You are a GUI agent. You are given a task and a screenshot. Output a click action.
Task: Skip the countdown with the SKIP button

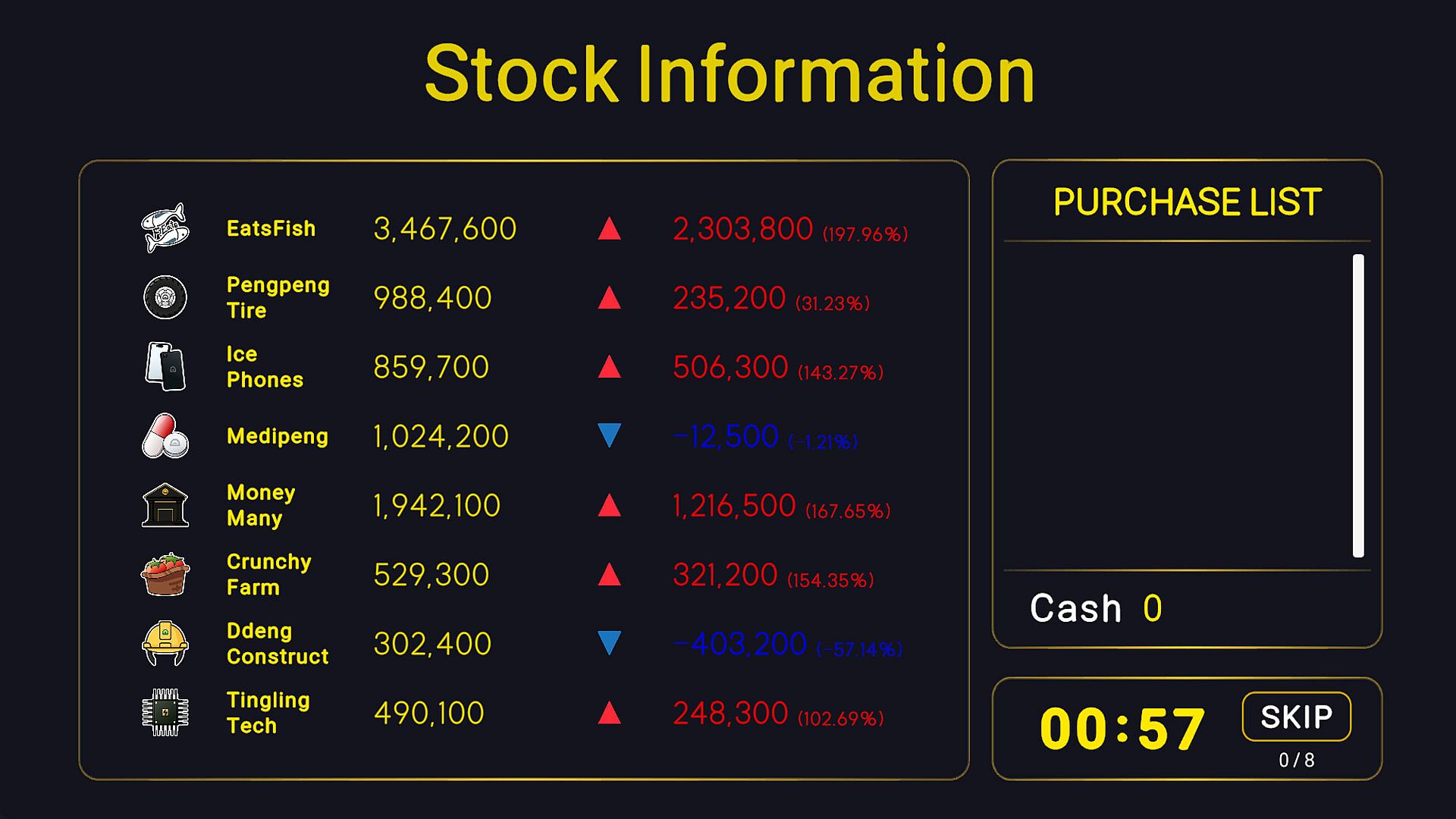pyautogui.click(x=1297, y=717)
